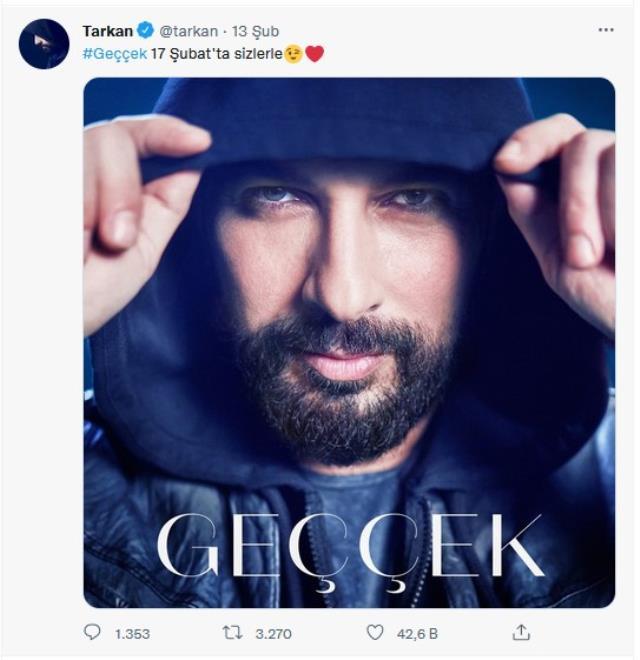Click the 13 Şub timestamp
This screenshot has width=640, height=660.
(x=255, y=31)
